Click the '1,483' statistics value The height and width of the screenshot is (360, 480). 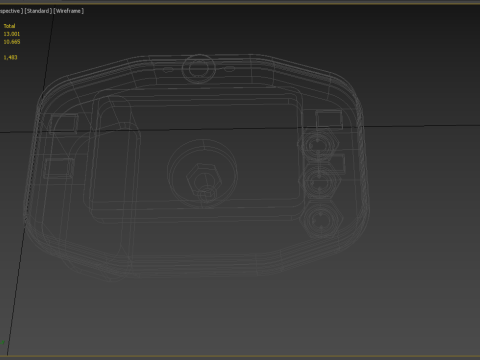tap(10, 57)
